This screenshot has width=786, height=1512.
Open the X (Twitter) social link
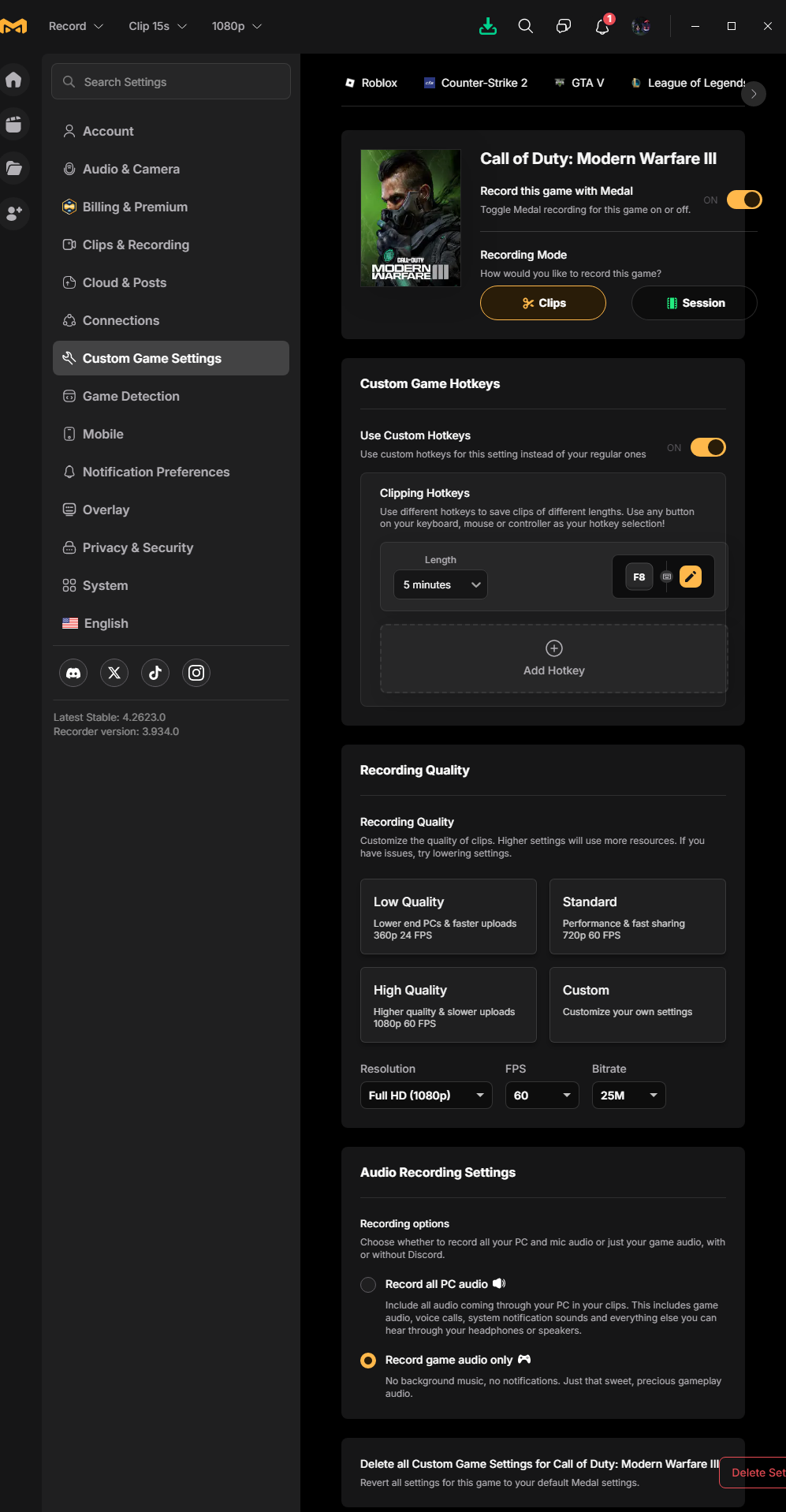(x=114, y=673)
